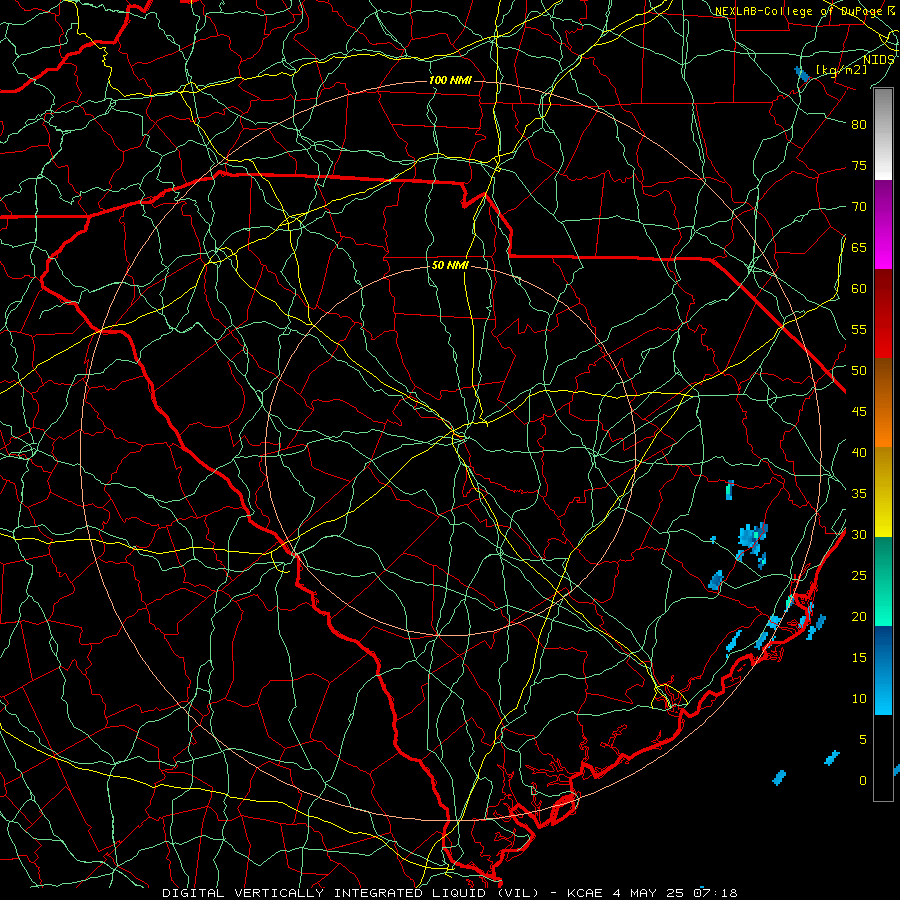
Task: Click the kg/m2 units label
Action: click(841, 69)
